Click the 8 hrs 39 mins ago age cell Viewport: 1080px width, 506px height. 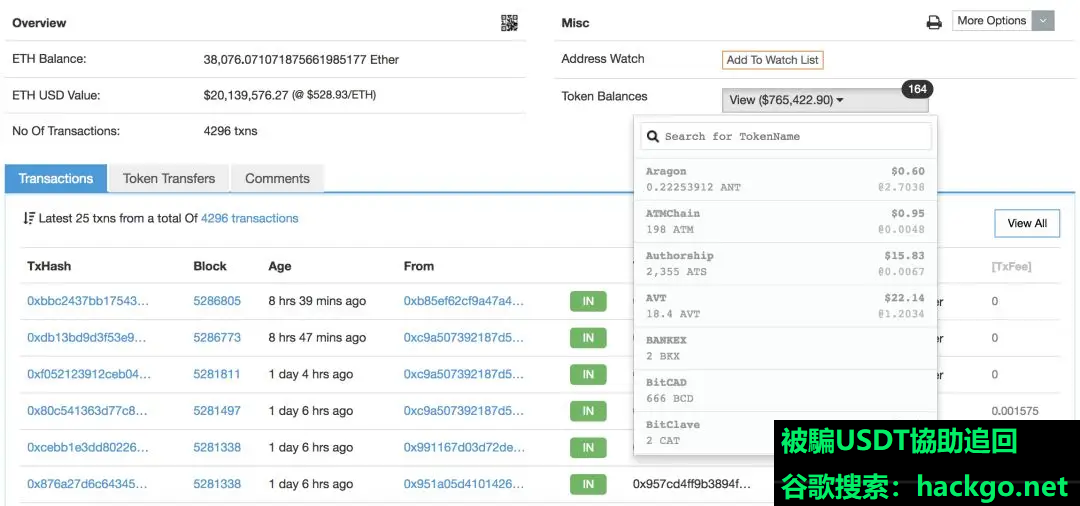[x=317, y=301]
